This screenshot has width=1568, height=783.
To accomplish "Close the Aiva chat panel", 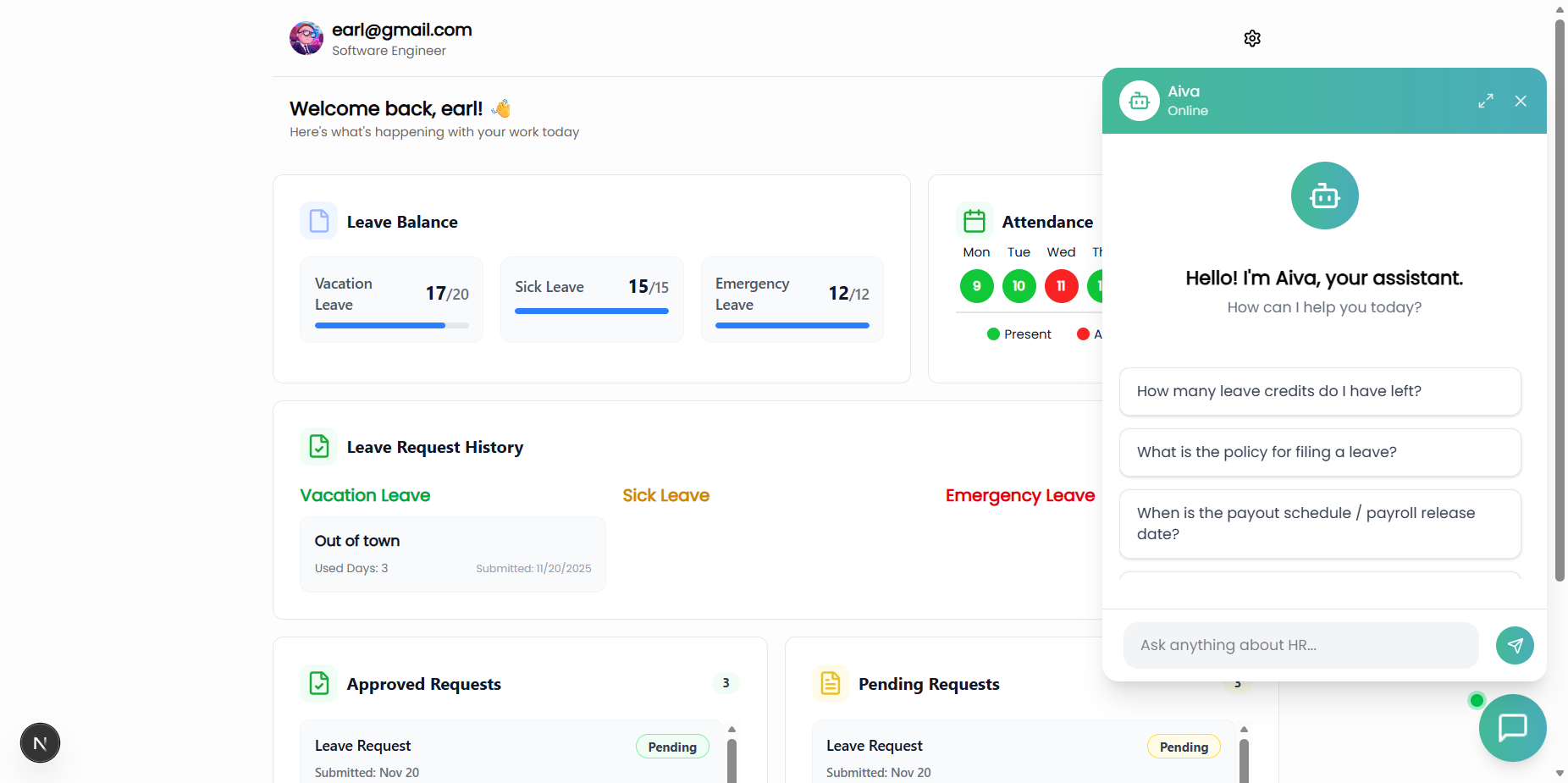I will pos(1521,101).
